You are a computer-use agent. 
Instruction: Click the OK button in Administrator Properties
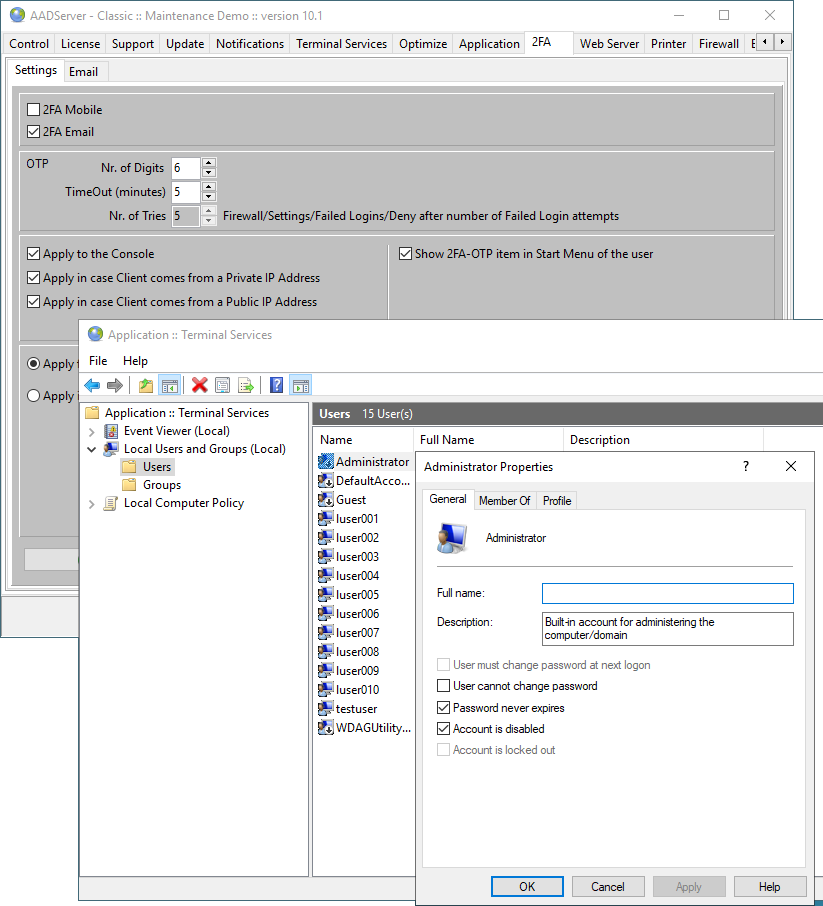coord(527,886)
